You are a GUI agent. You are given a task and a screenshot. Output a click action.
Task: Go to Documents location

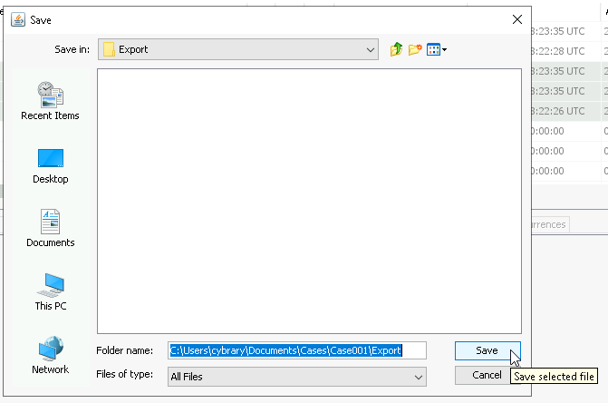coord(50,229)
